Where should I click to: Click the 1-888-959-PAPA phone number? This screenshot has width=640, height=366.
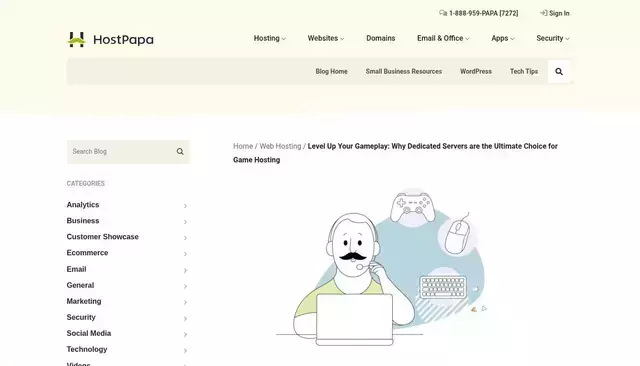coord(484,13)
